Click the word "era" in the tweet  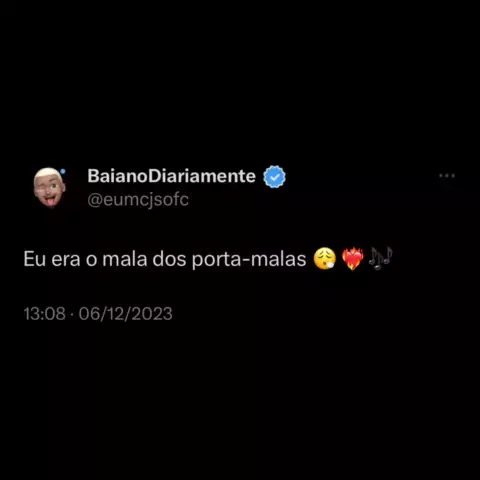pos(66,259)
